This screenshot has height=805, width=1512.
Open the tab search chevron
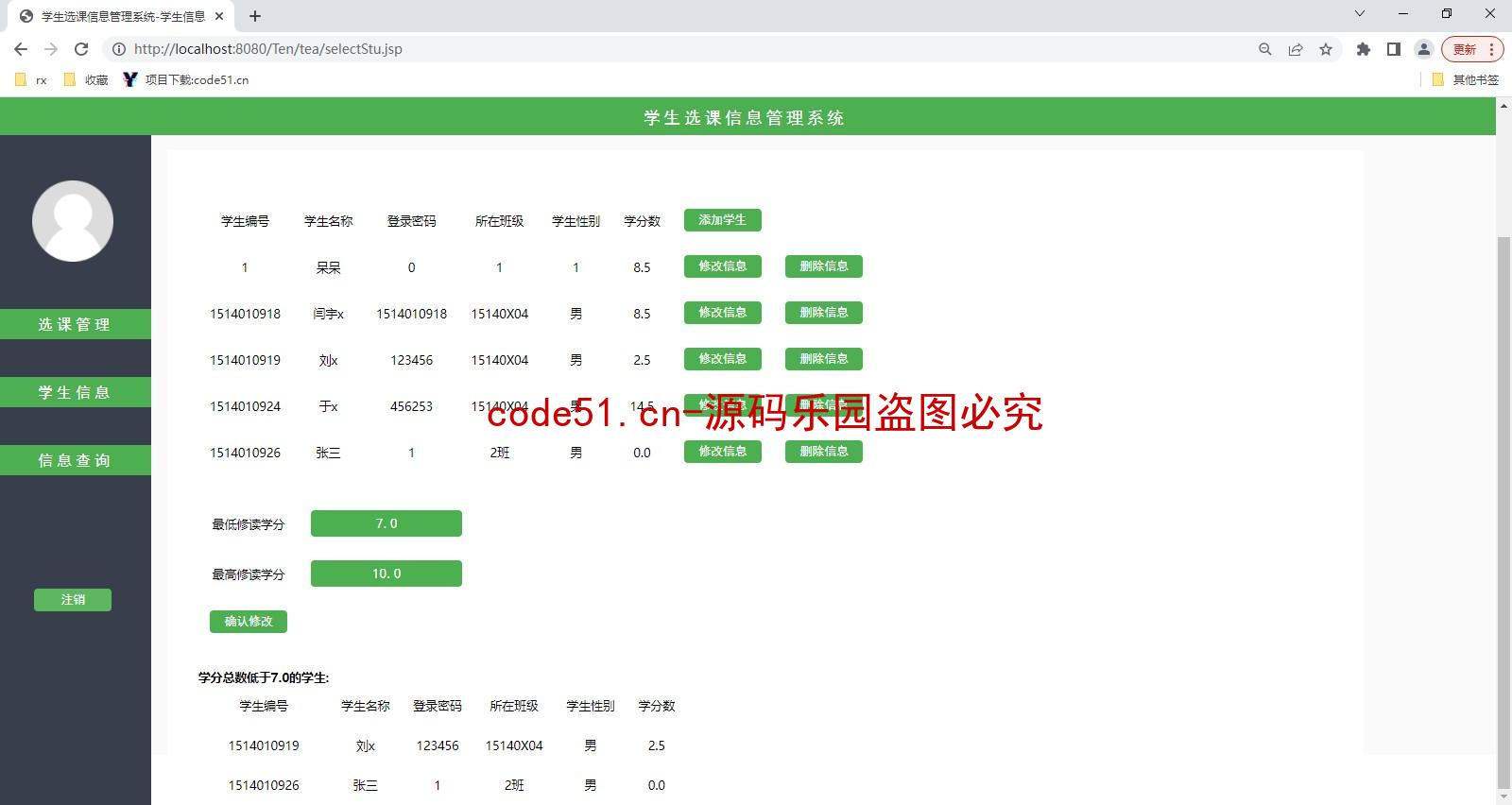pos(1360,13)
